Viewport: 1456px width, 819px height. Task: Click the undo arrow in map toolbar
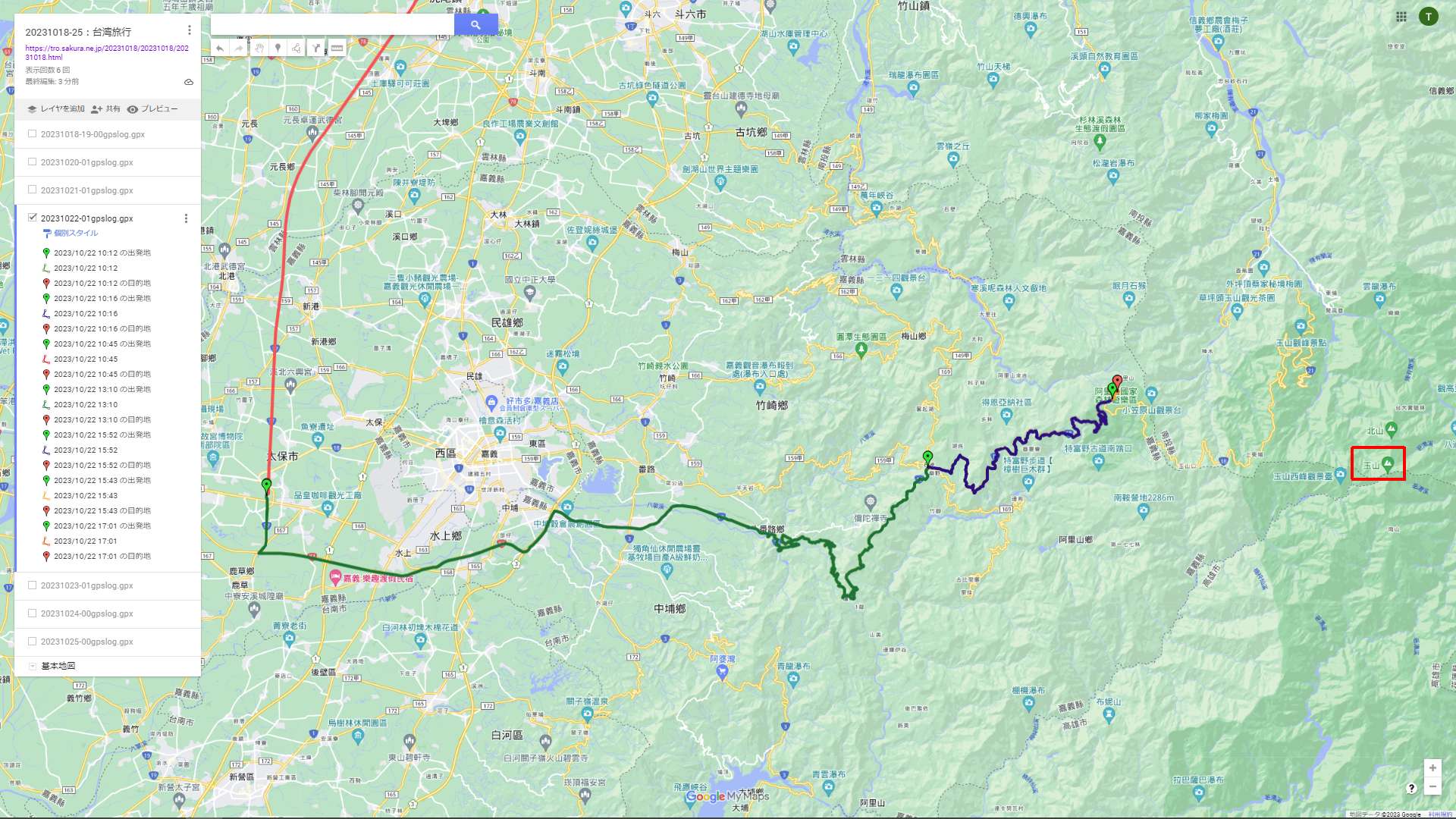coord(220,48)
